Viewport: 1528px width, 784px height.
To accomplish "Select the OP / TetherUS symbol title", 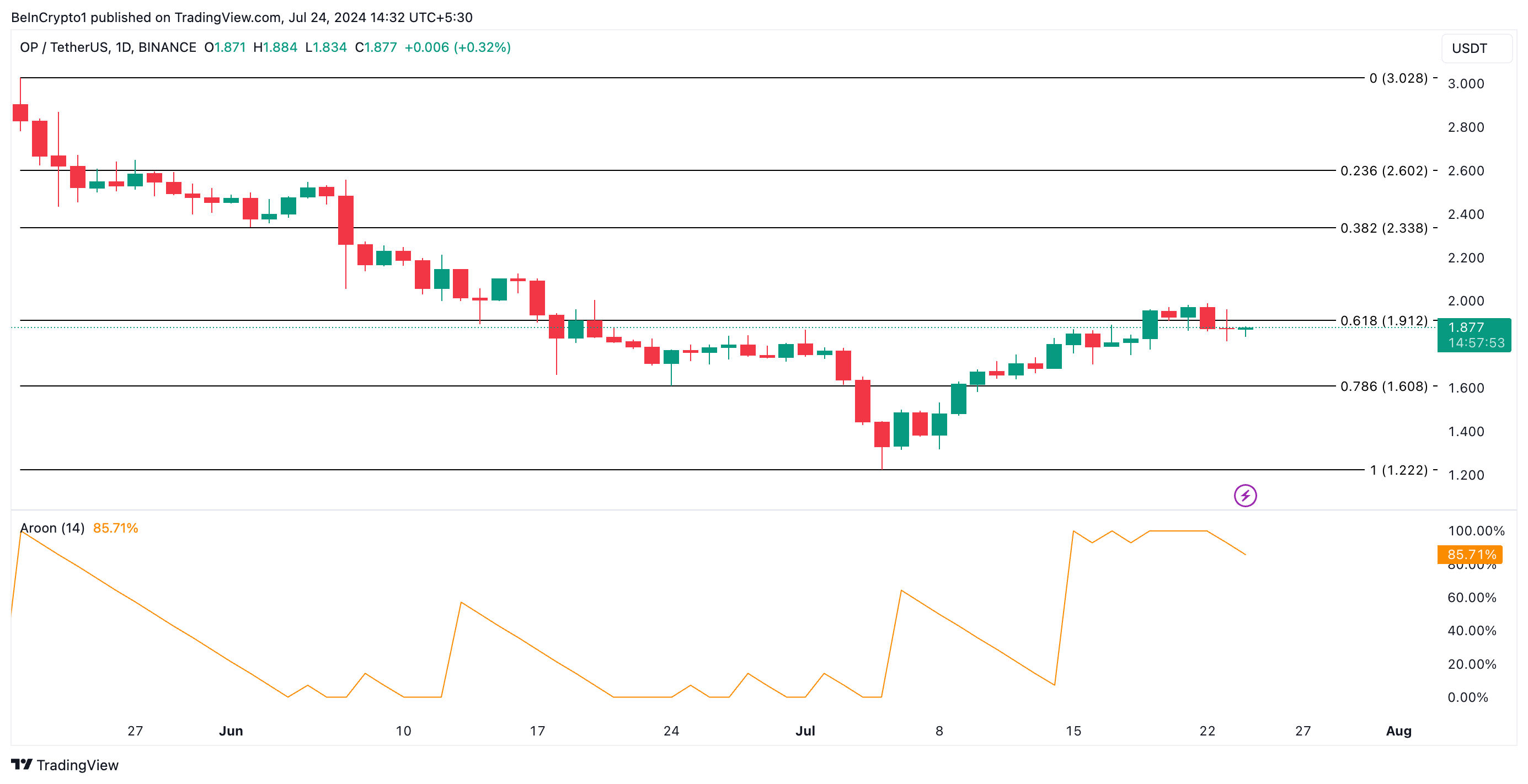I will (x=108, y=47).
